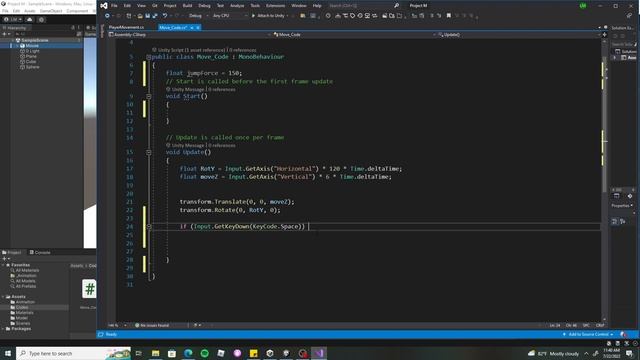Collapse the Move_Code class fold marker
The image size is (640, 360).
(x=149, y=57)
